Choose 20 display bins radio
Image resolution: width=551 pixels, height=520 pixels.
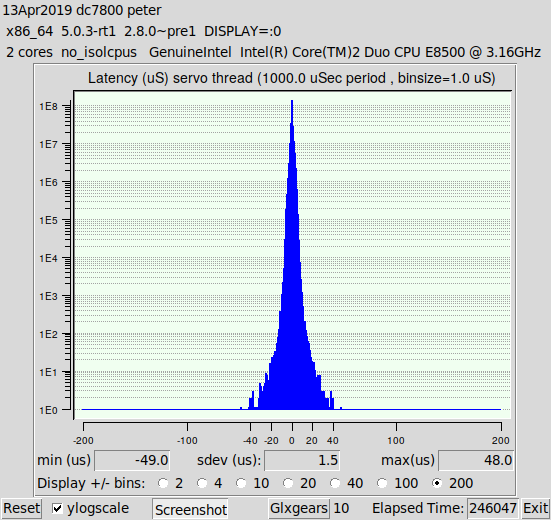pos(288,483)
